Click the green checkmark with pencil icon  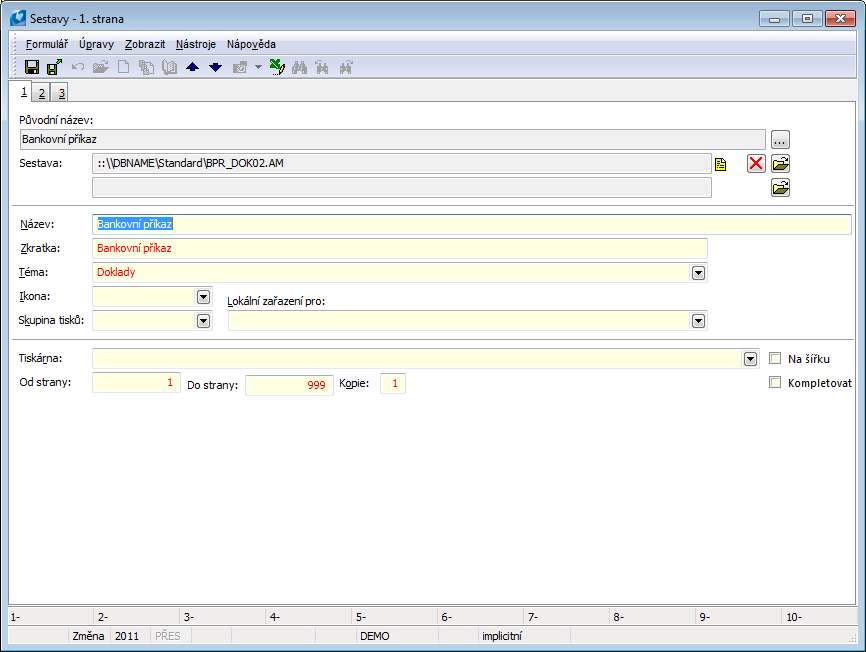(277, 67)
